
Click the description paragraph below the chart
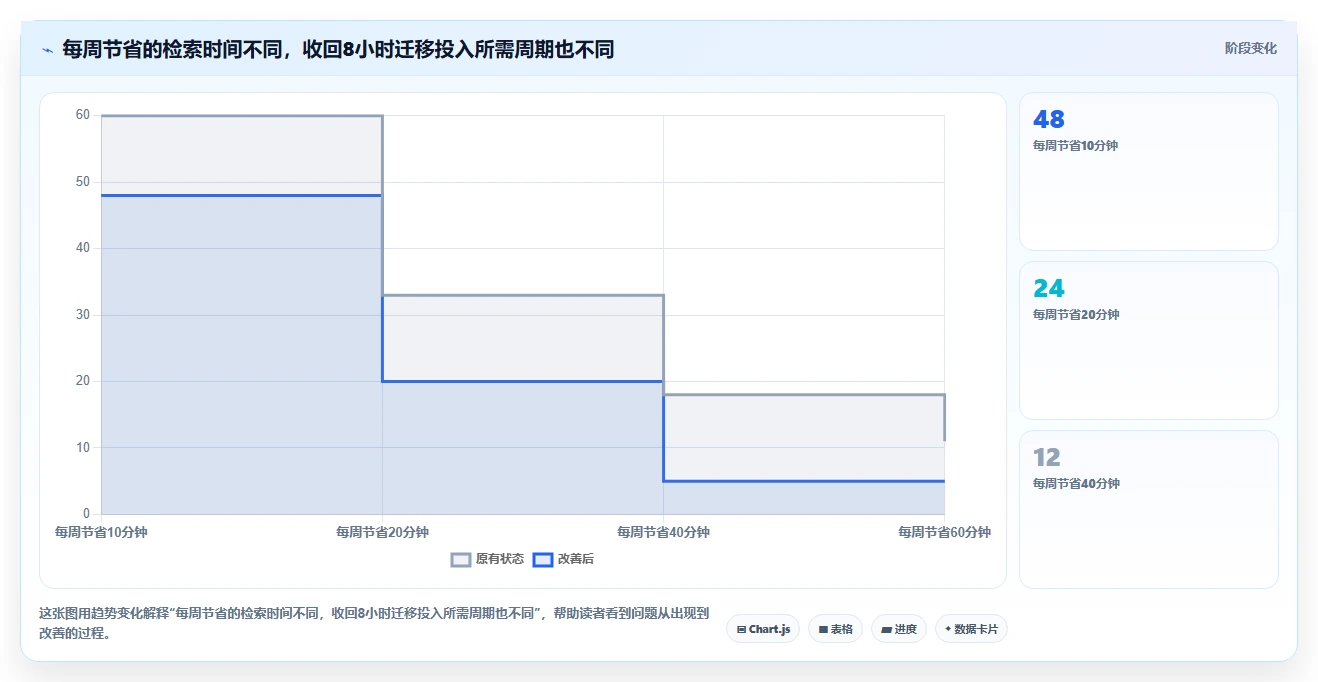coord(374,623)
